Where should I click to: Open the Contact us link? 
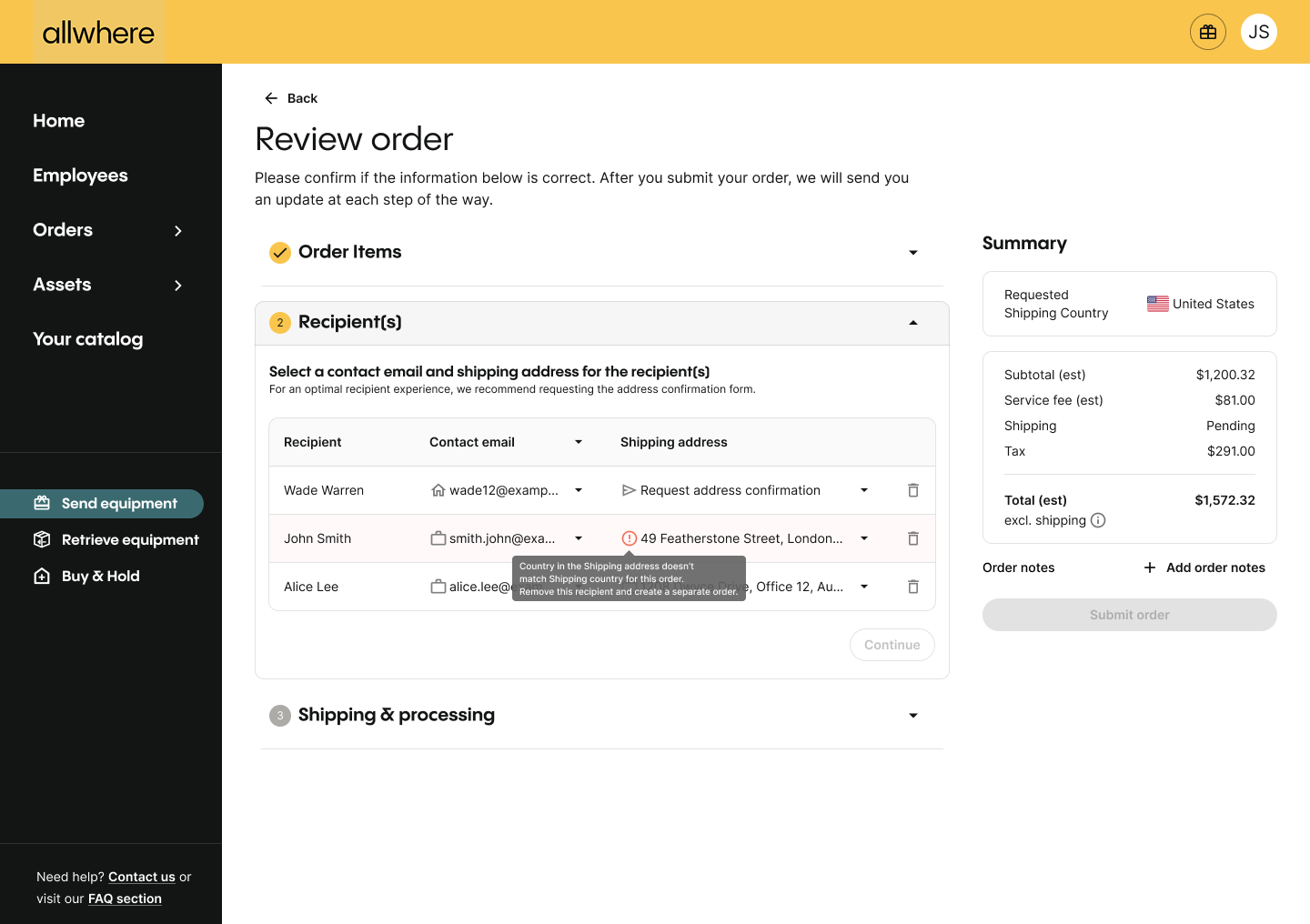pos(142,877)
